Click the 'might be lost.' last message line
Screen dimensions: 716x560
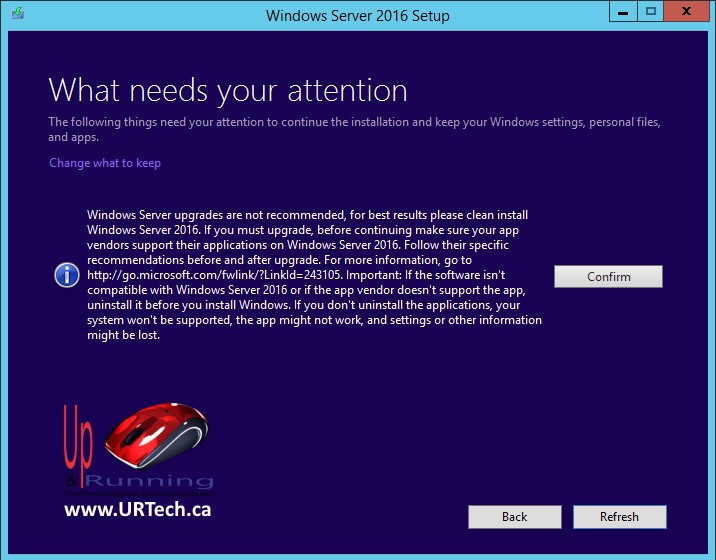pyautogui.click(x=124, y=335)
